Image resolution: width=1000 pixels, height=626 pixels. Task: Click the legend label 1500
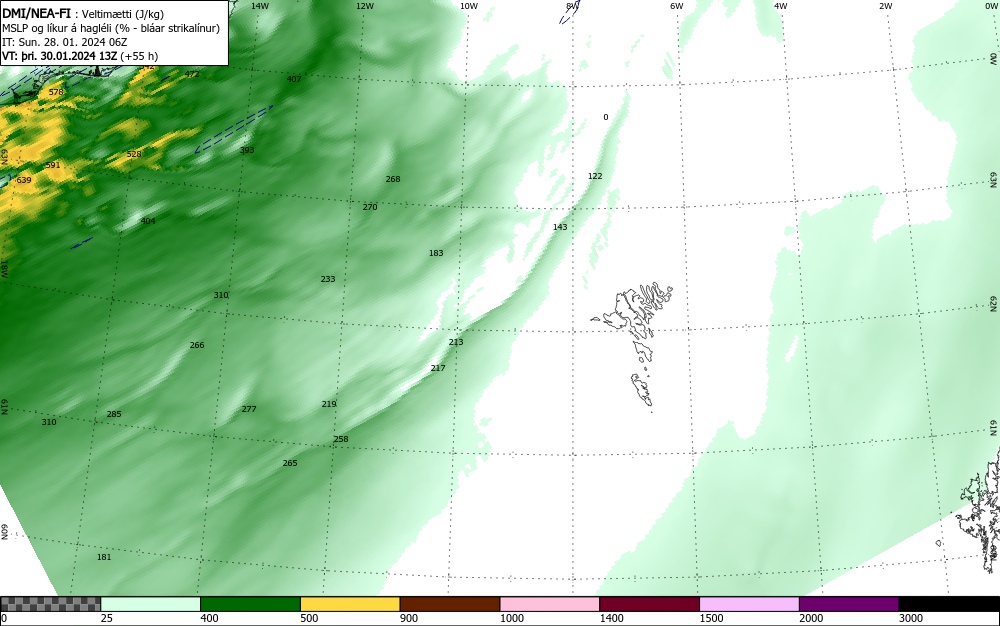(x=711, y=618)
